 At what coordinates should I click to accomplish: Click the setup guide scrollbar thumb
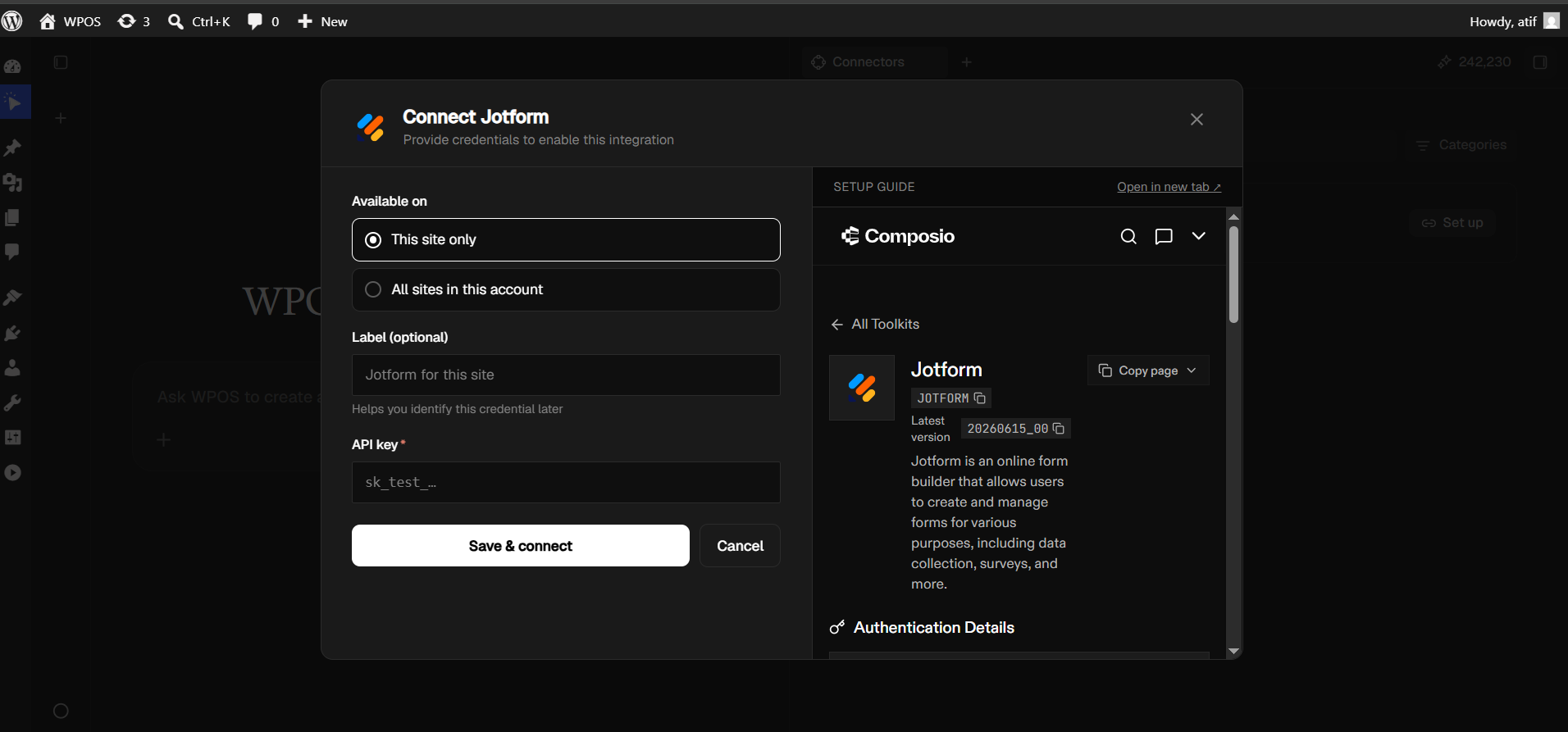(x=1233, y=275)
